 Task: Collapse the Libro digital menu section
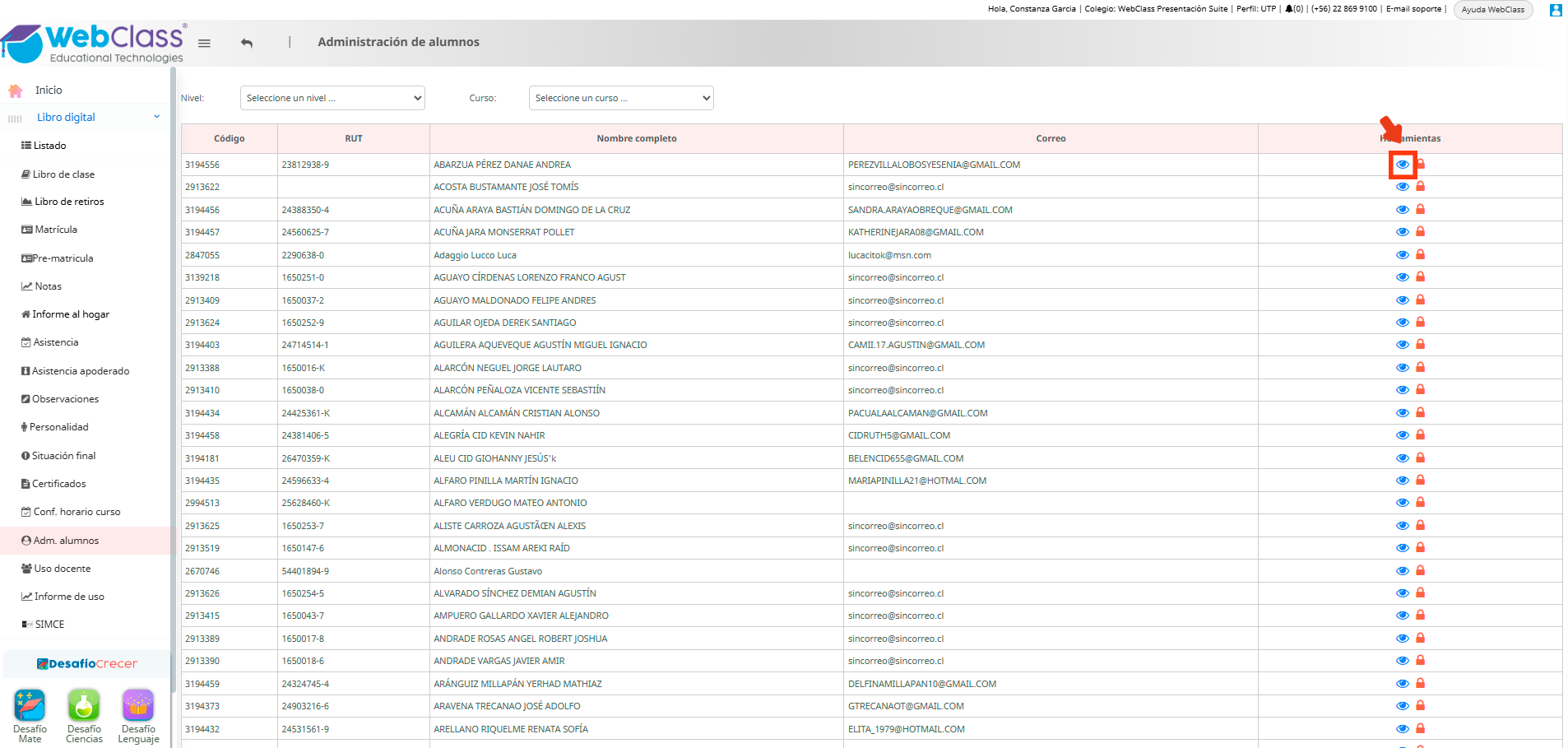pos(156,117)
